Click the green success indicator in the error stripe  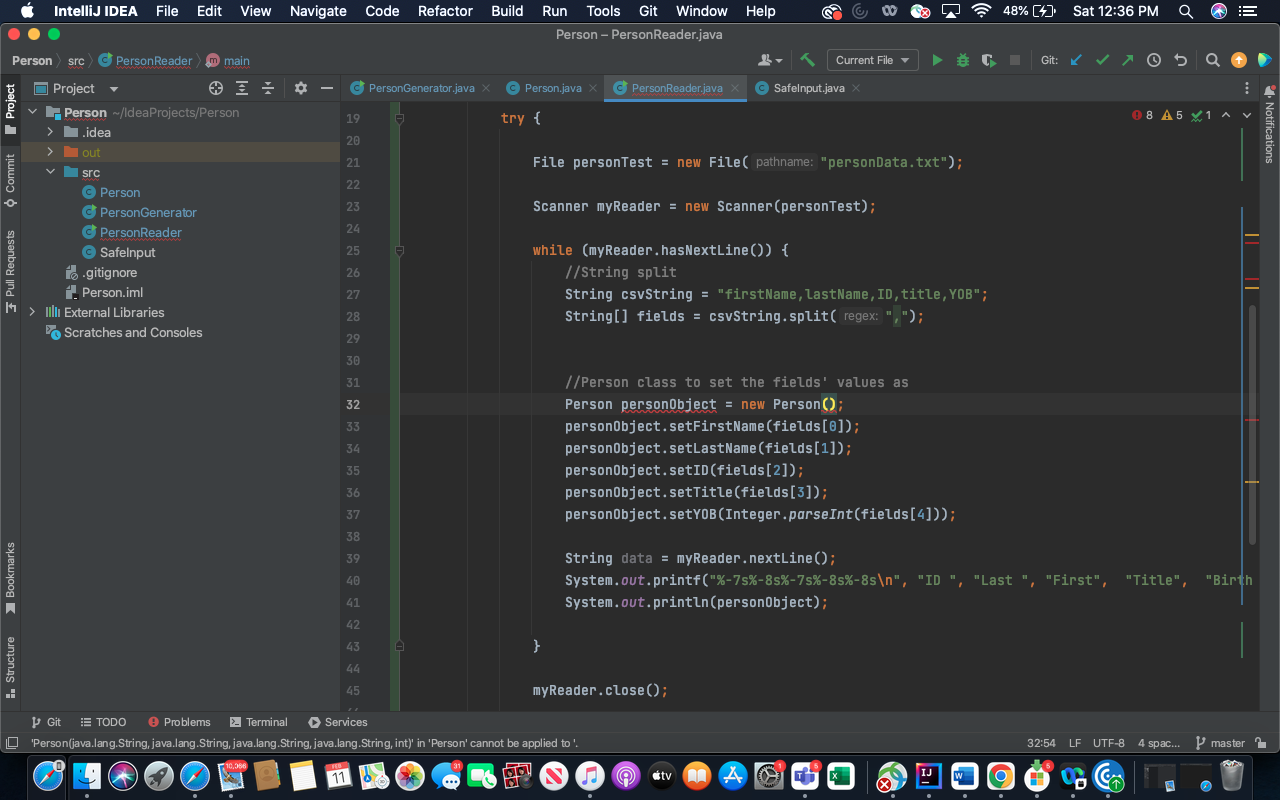tap(1196, 115)
